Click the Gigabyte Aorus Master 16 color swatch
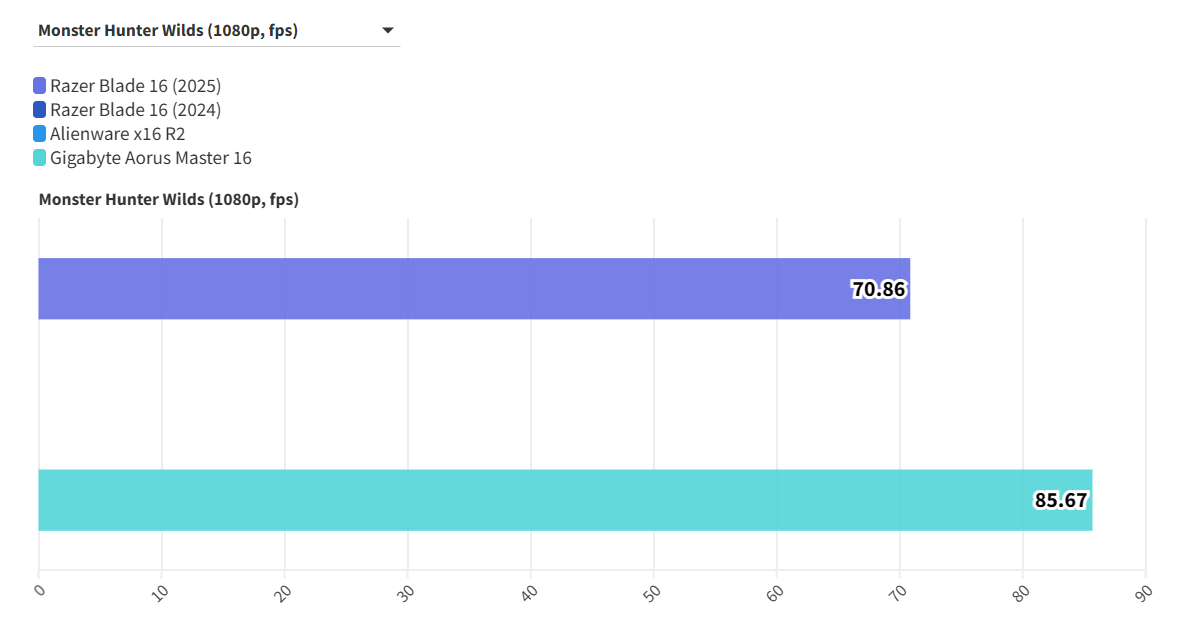The height and width of the screenshot is (617, 1187). coord(40,158)
